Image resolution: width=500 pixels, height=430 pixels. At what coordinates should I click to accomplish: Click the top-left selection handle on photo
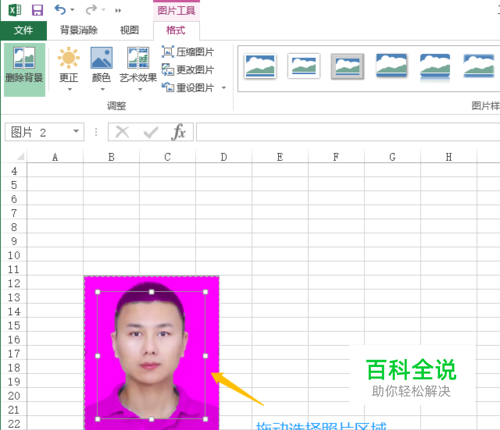[x=98, y=292]
